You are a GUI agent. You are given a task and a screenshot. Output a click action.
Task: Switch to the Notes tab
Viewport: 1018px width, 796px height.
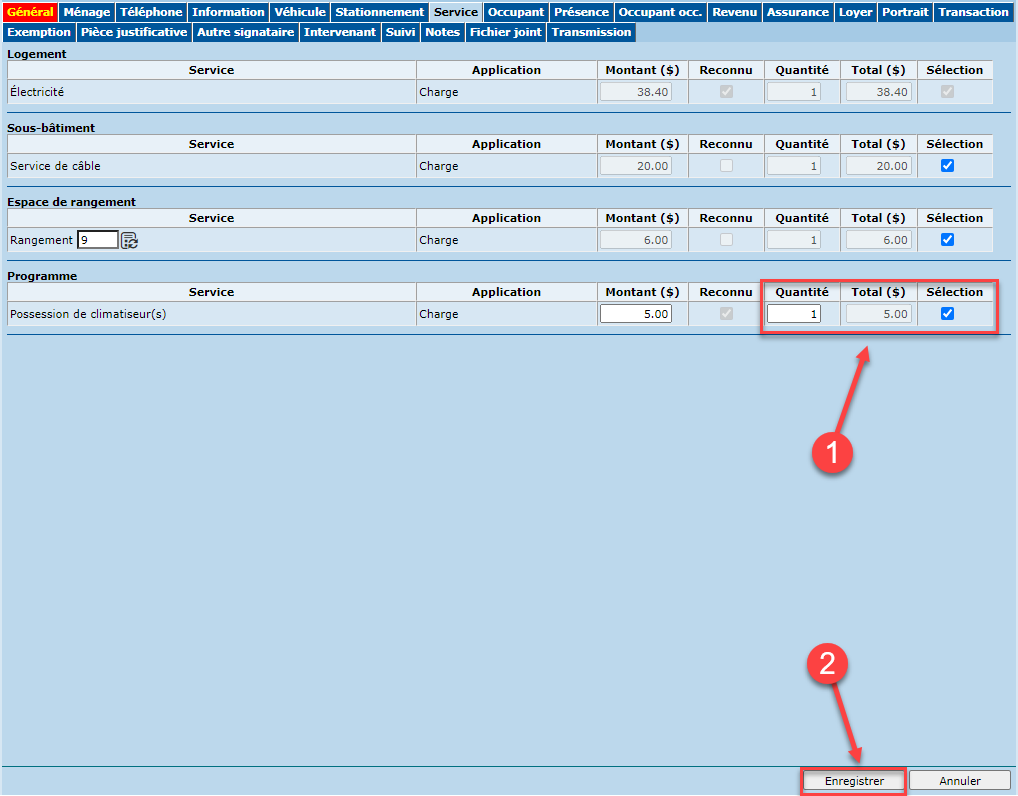pyautogui.click(x=443, y=32)
